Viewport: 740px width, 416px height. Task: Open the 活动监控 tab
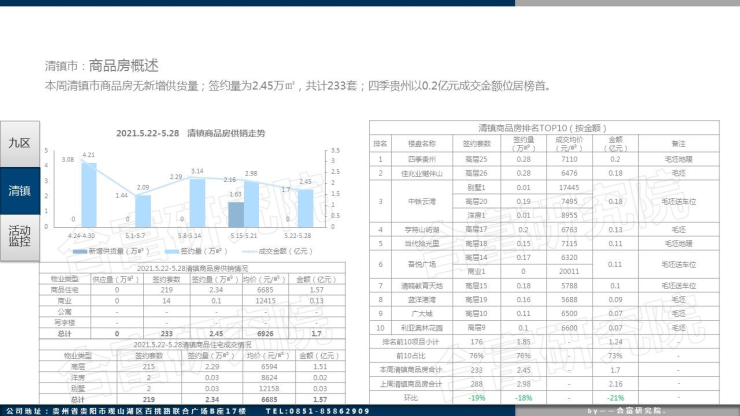click(x=19, y=236)
